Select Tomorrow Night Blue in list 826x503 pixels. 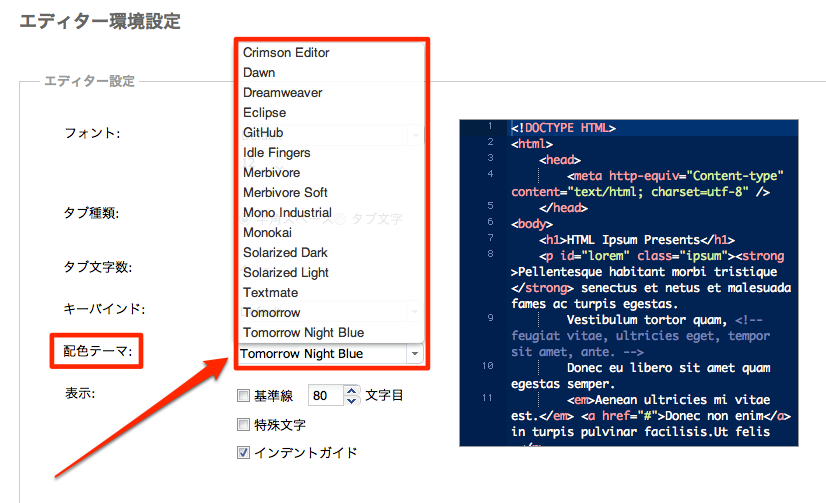point(303,333)
